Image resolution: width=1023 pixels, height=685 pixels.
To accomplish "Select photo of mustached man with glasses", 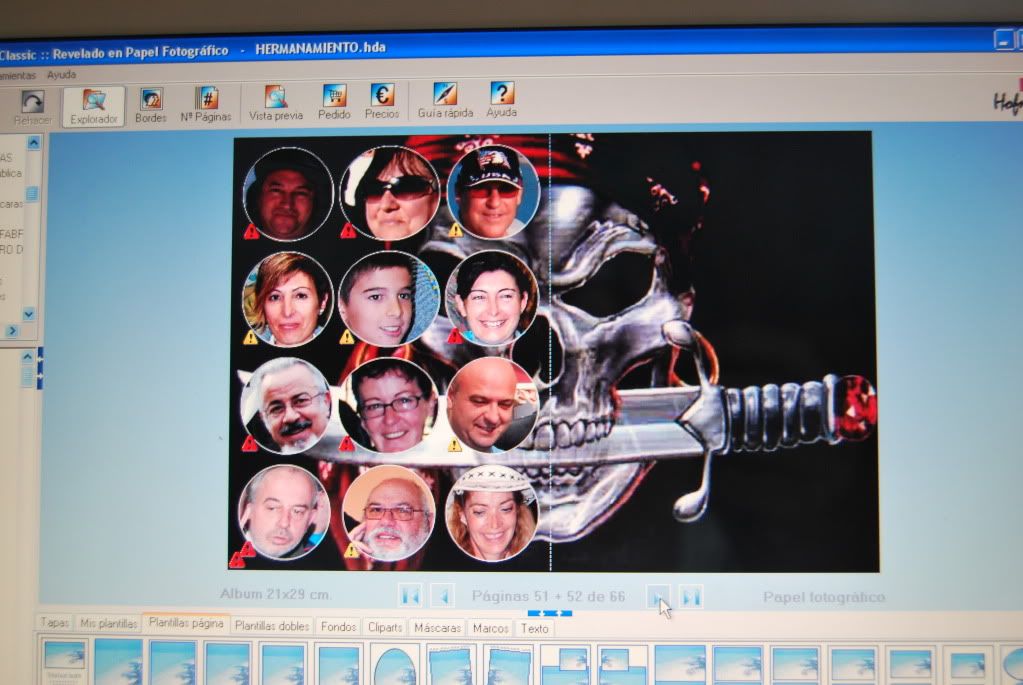I will pyautogui.click(x=286, y=405).
